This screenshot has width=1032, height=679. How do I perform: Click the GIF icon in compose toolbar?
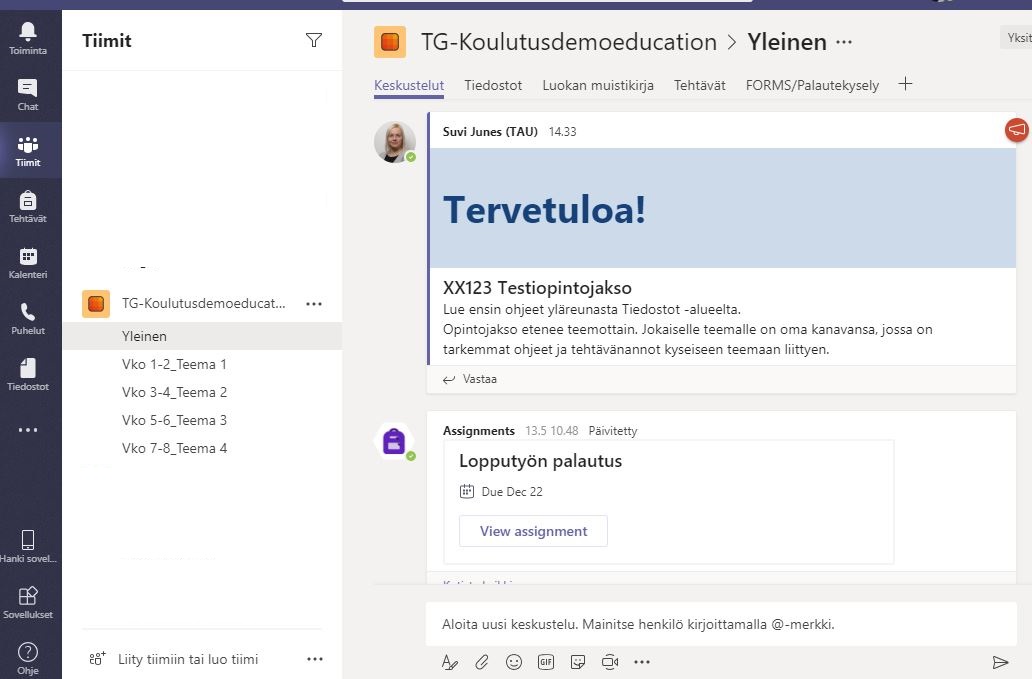point(546,662)
